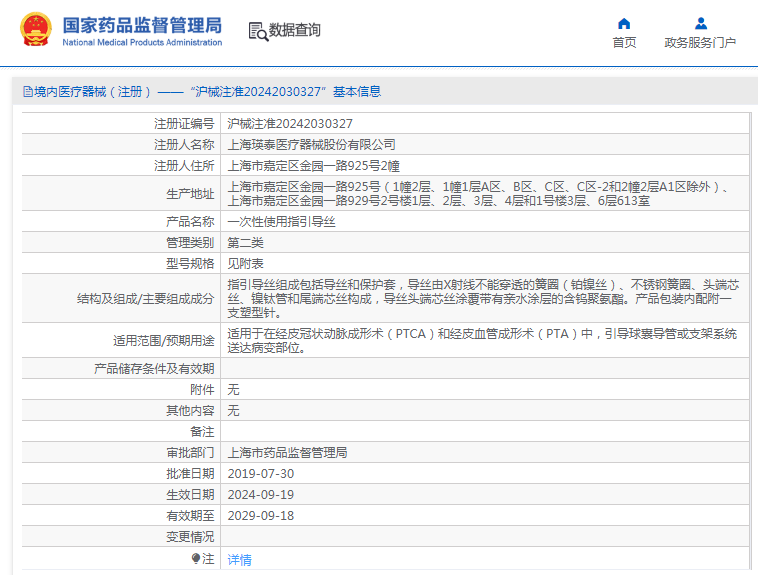Click the data query magnifier icon
The width and height of the screenshot is (758, 575).
[x=258, y=31]
